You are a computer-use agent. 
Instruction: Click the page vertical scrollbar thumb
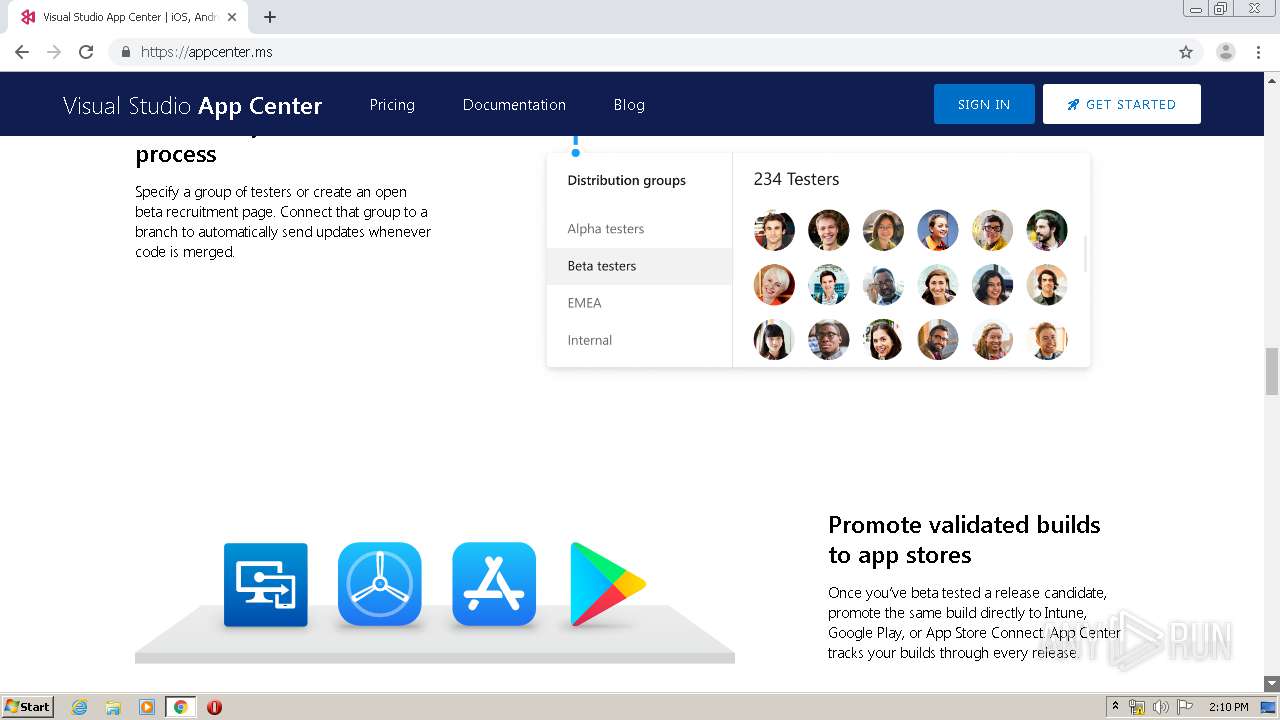click(x=1272, y=371)
